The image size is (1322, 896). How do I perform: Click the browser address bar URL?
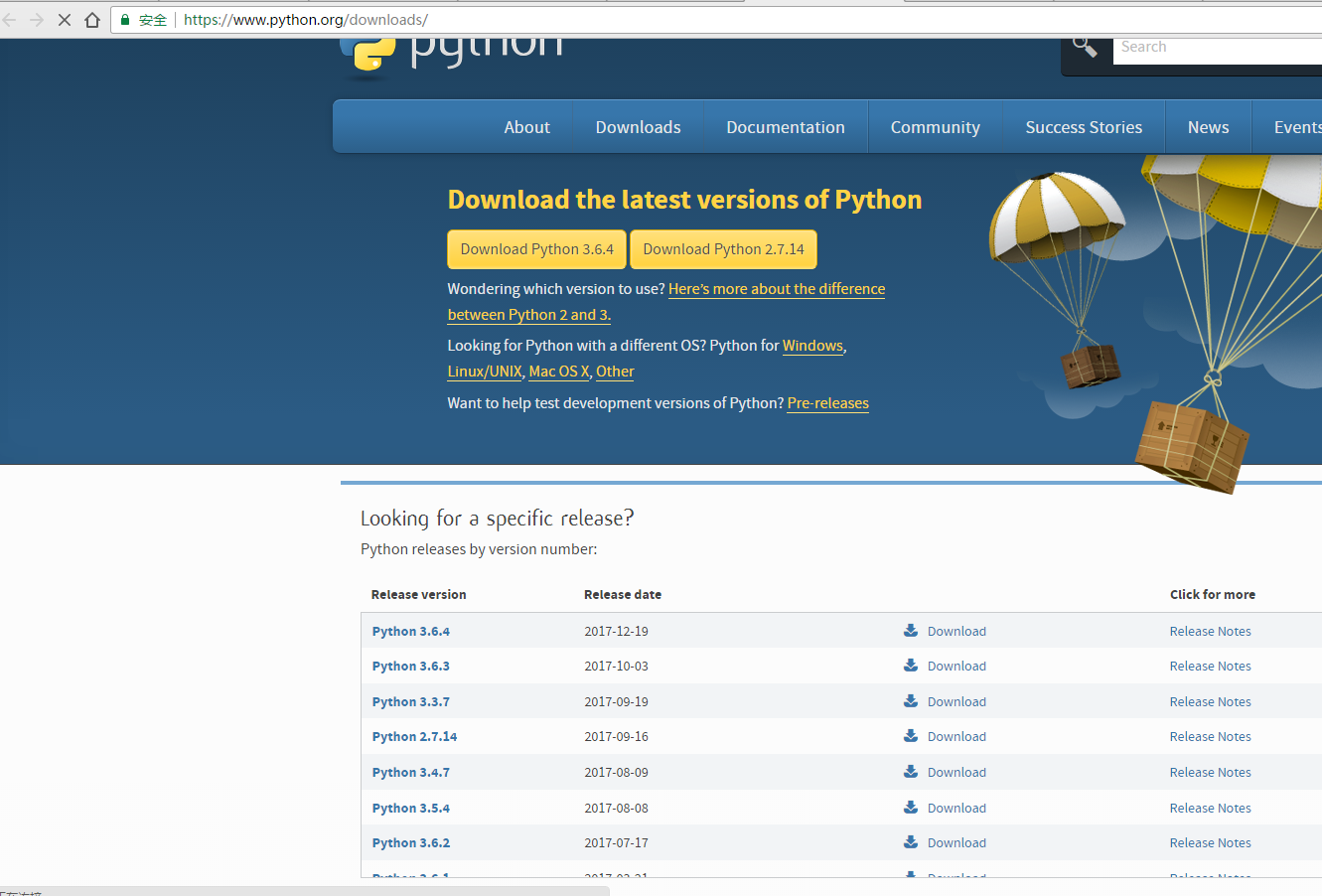pyautogui.click(x=306, y=20)
